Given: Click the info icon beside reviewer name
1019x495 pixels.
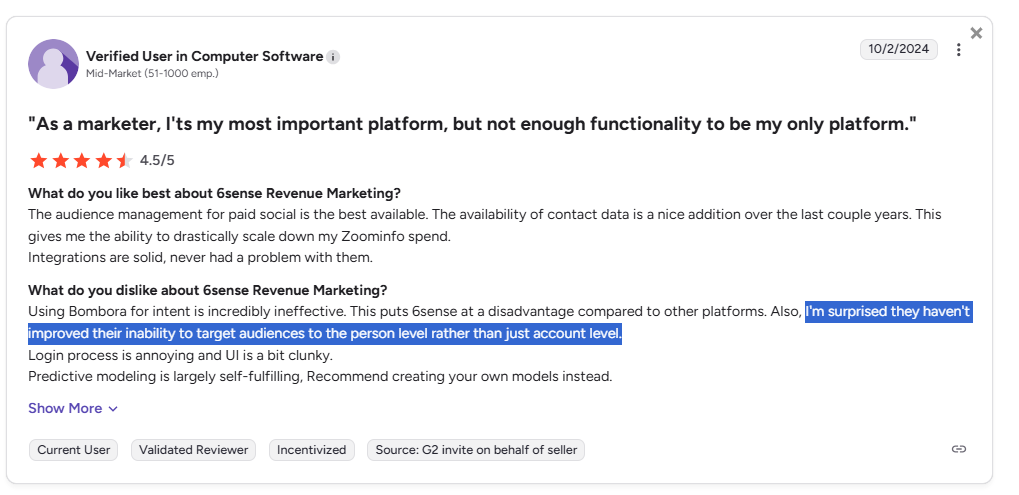Looking at the screenshot, I should point(333,57).
